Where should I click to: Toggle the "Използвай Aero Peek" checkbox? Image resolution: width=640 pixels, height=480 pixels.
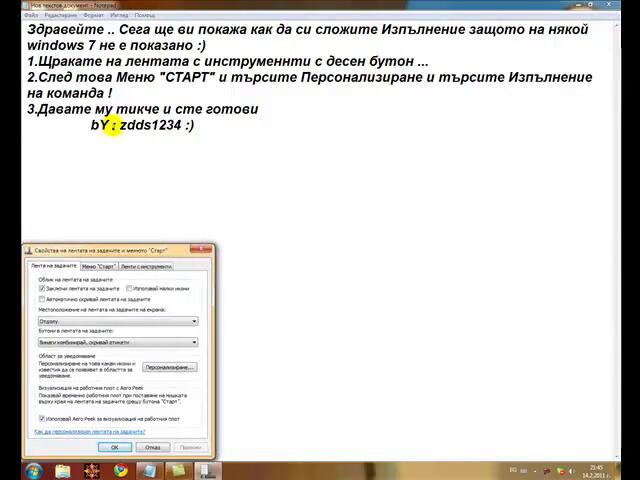42,419
